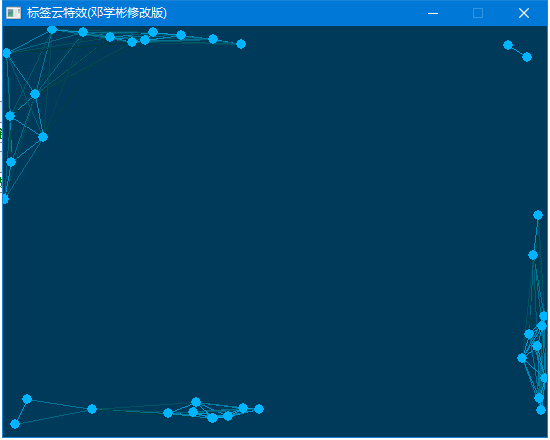The width and height of the screenshot is (550, 440).
Task: Select the leftmost node of the lower-right cluster
Action: (x=522, y=358)
